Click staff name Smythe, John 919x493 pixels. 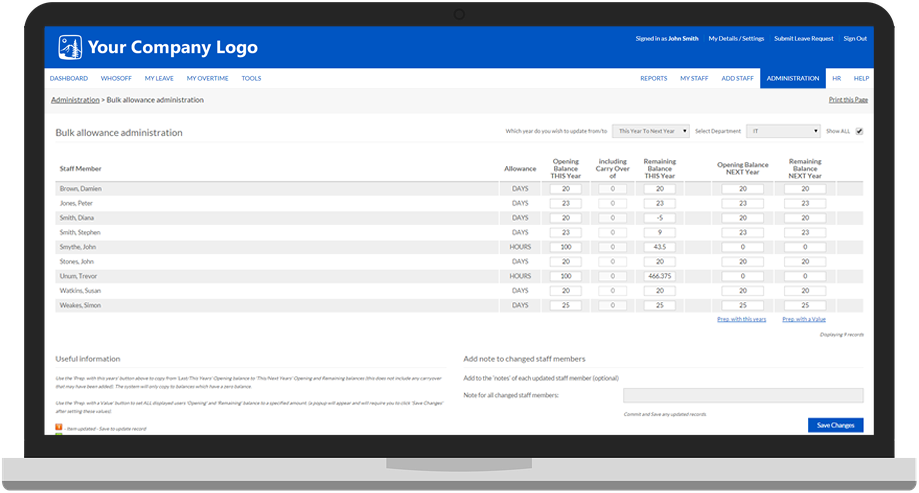point(78,247)
